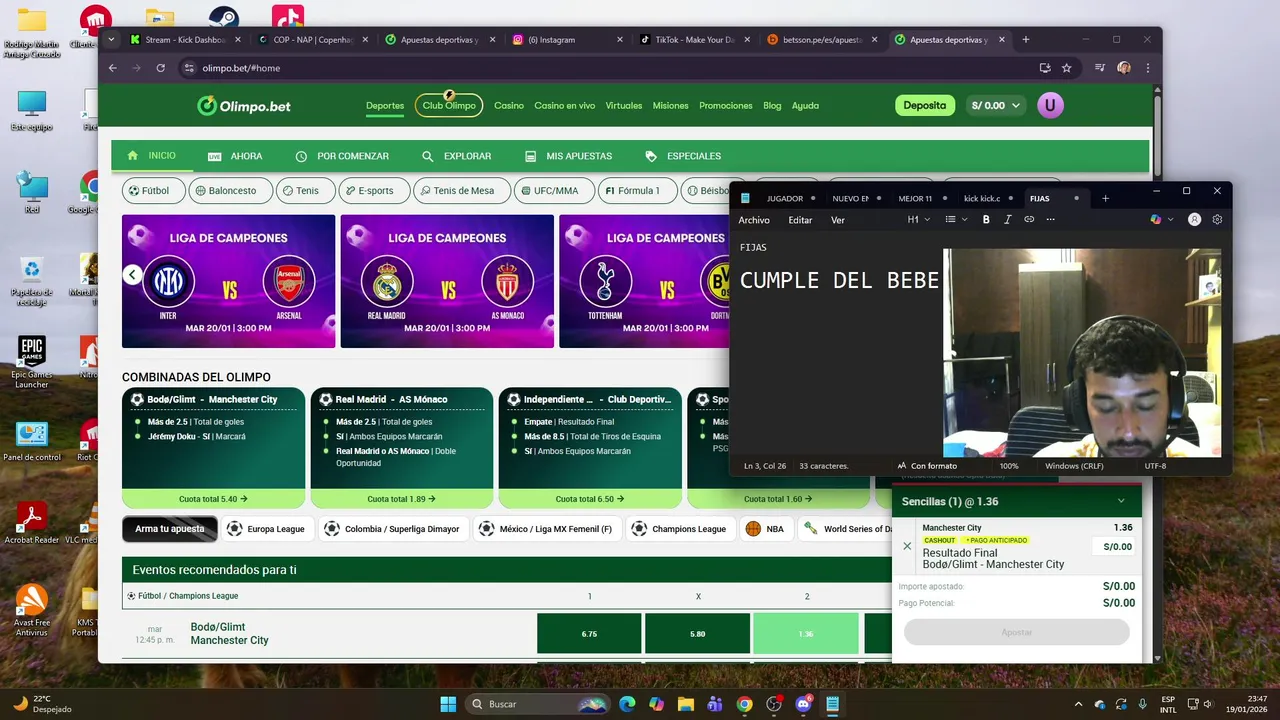Screen dimensions: 1280x720
Task: Pick the 5.80 draw odds
Action: point(697,634)
